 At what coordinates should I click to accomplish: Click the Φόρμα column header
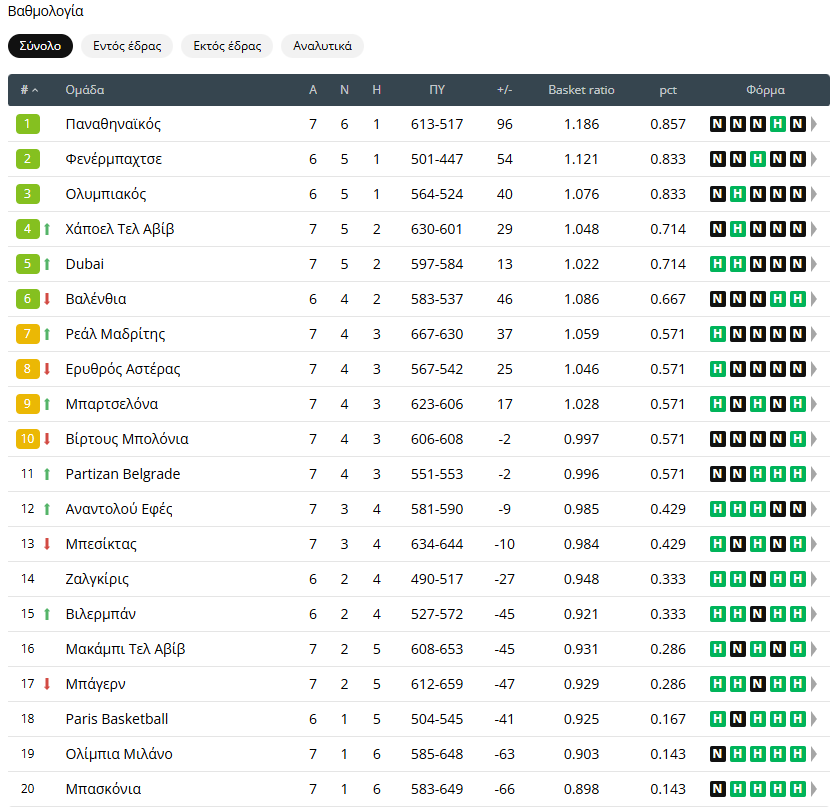click(x=765, y=90)
